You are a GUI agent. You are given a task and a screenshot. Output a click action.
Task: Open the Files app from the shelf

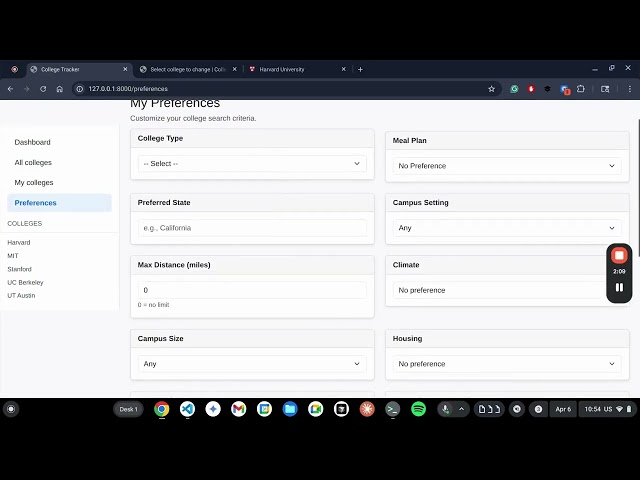(x=290, y=409)
